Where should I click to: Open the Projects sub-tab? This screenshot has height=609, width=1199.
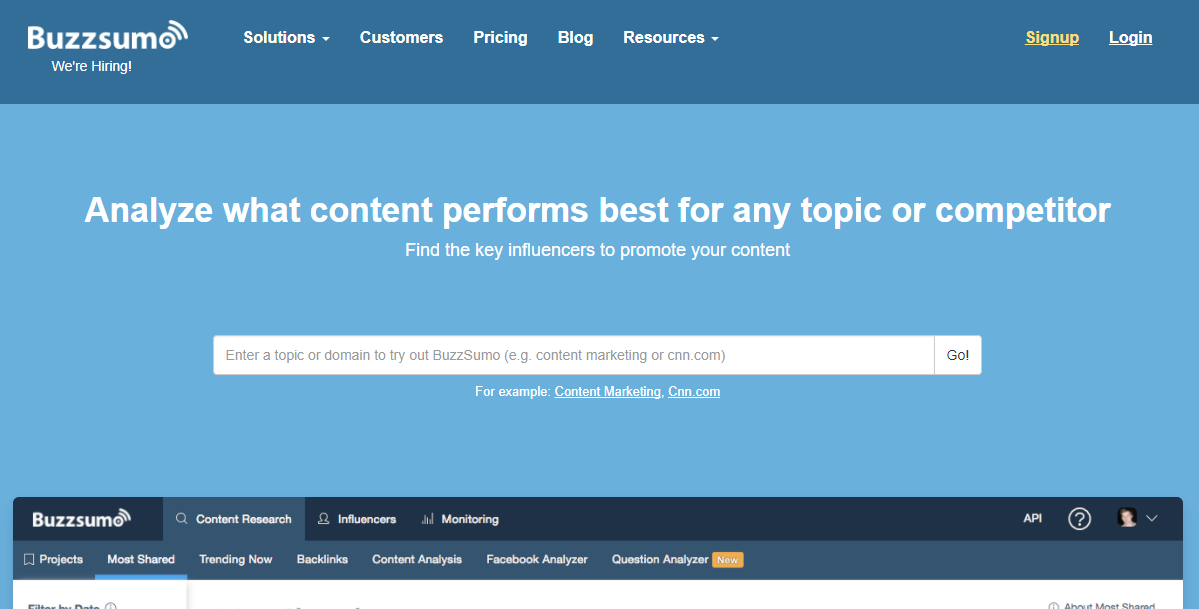point(54,559)
